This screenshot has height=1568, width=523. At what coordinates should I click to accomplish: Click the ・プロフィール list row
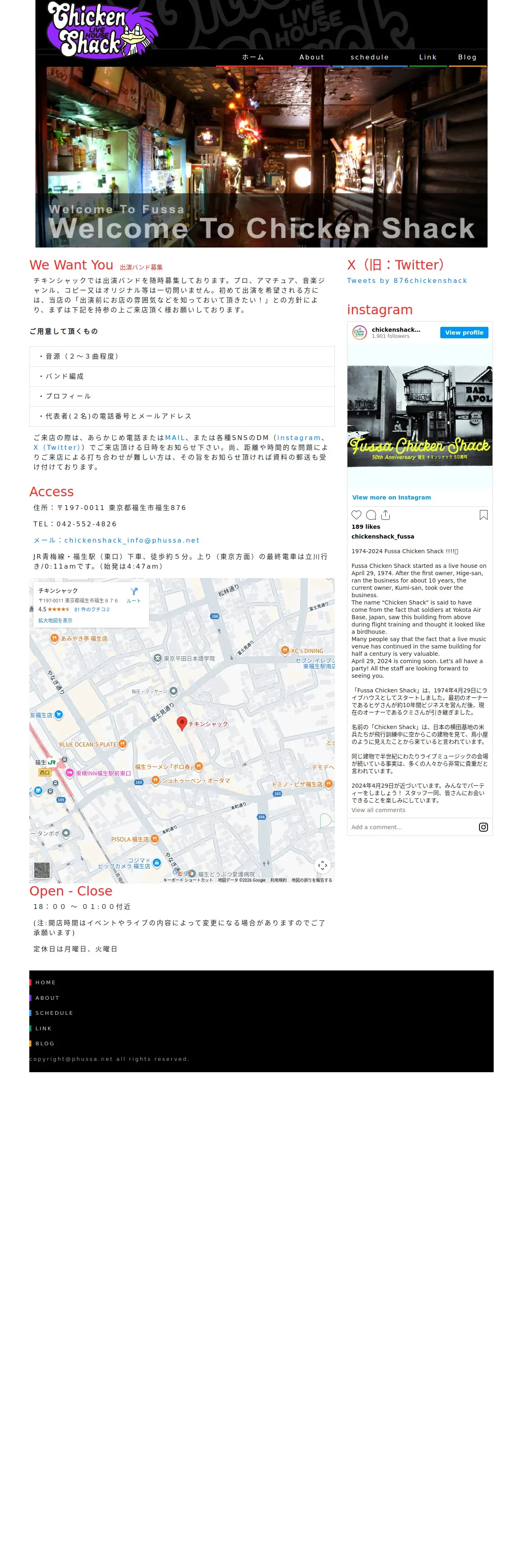click(182, 396)
